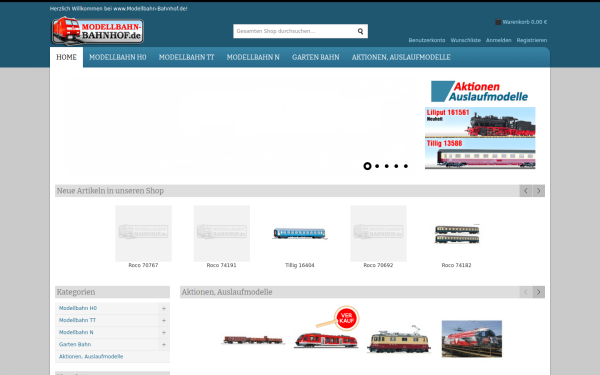The width and height of the screenshot is (600, 375).
Task: Open the Liliput 161561 steam locomotive banner
Action: [x=480, y=122]
